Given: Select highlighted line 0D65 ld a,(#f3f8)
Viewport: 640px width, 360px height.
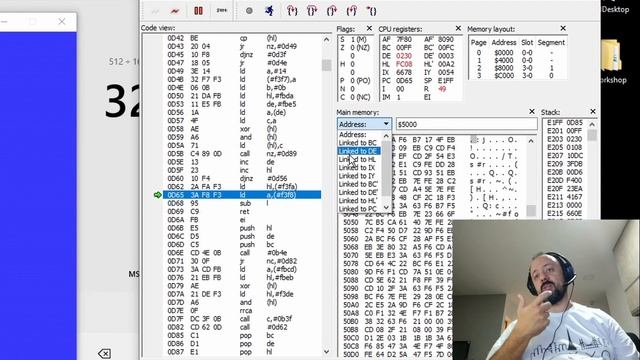Looking at the screenshot, I should point(242,195).
